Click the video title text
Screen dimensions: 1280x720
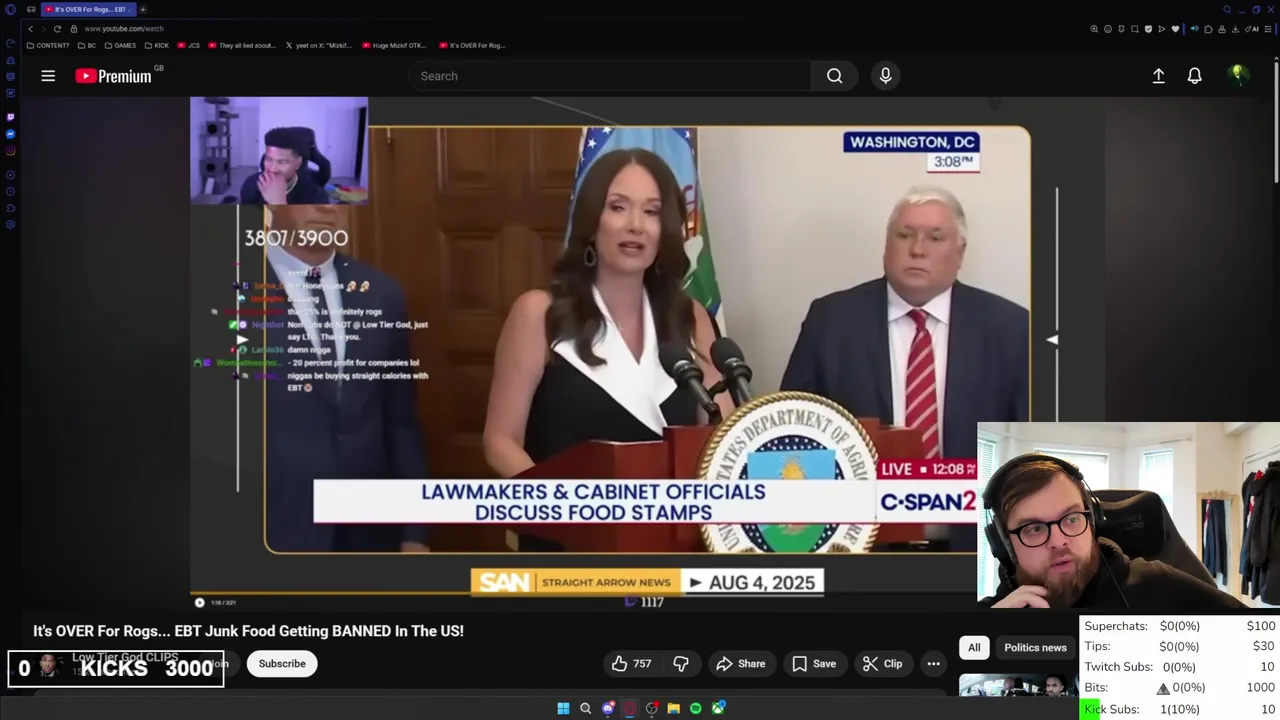tap(248, 631)
